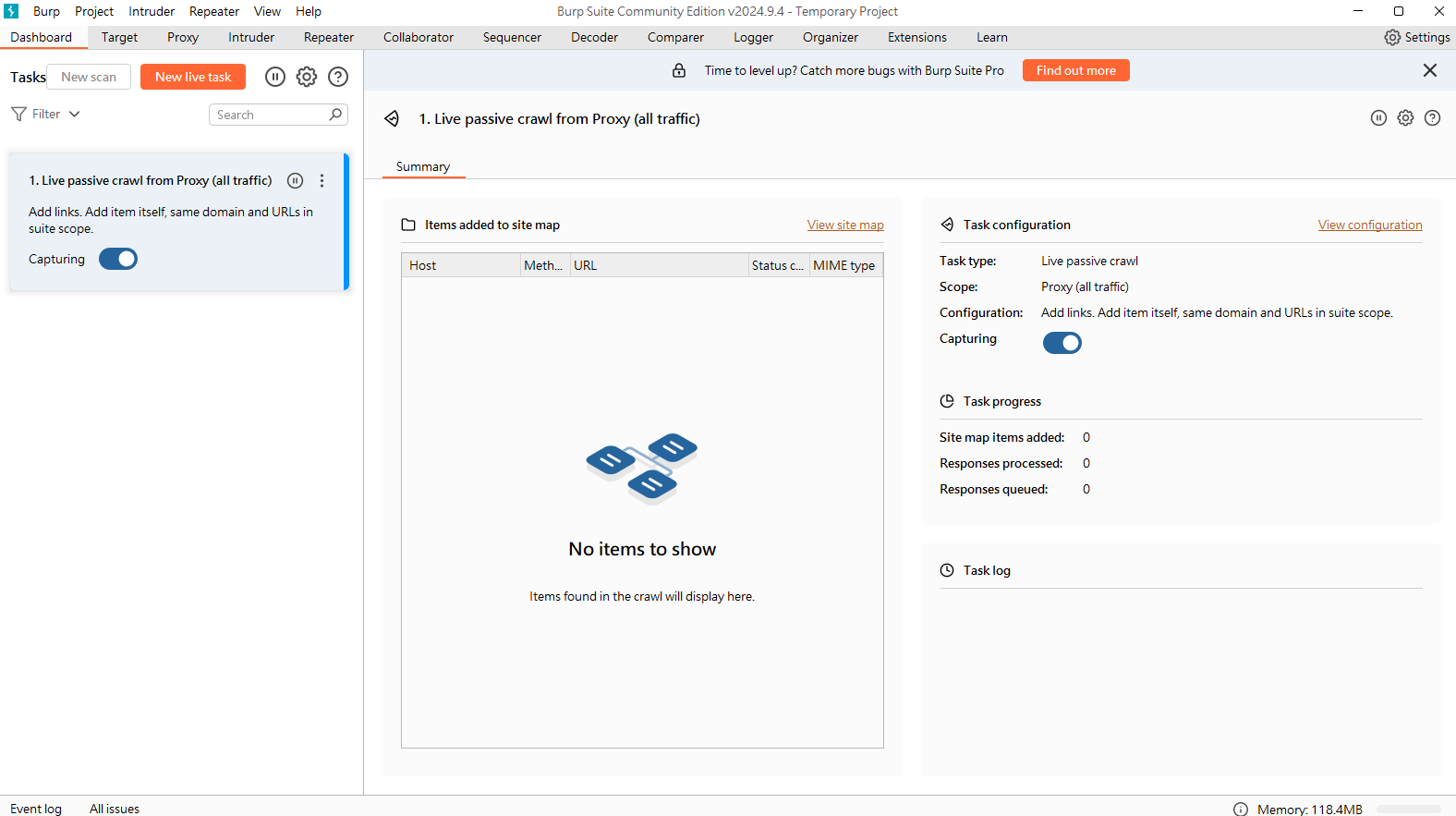Toggle Capturing switch in Task configuration

click(1062, 343)
